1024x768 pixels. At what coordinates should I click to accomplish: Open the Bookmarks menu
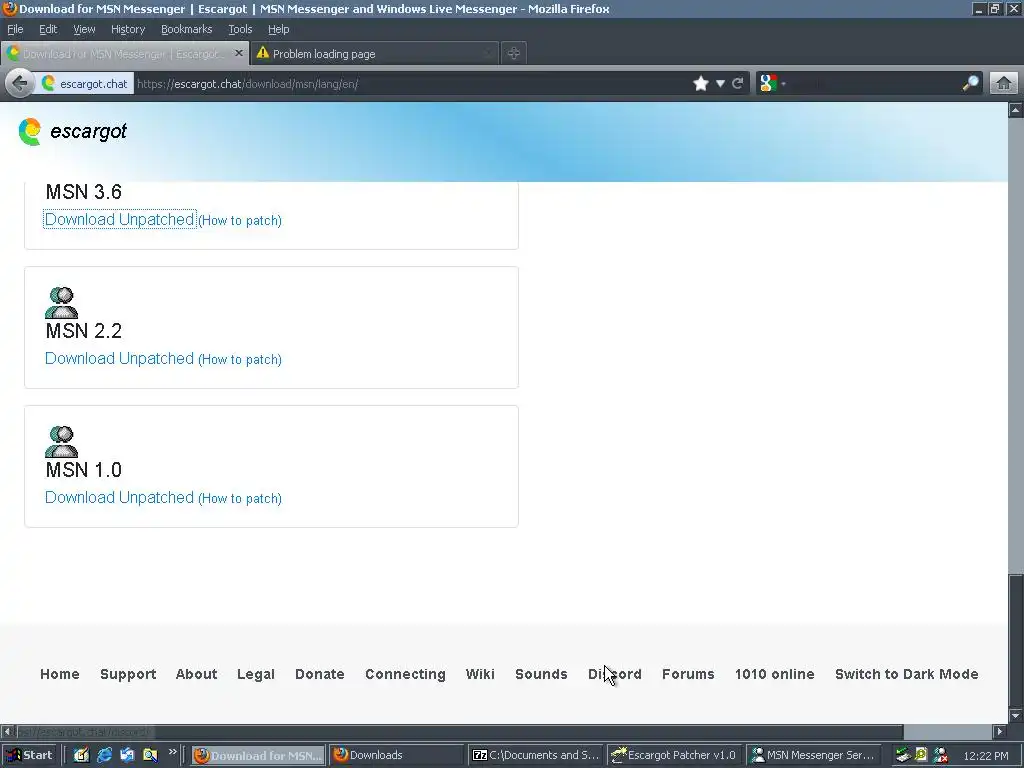(187, 29)
